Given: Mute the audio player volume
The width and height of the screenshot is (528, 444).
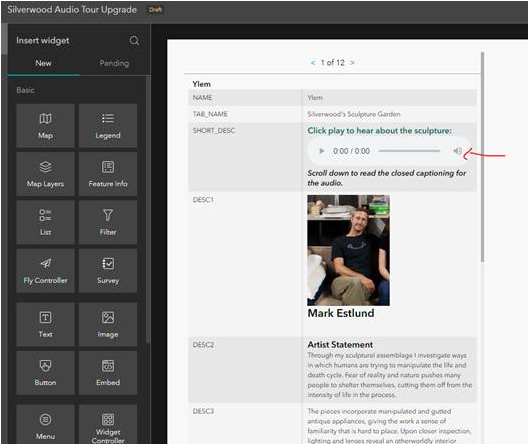Looking at the screenshot, I should [x=457, y=151].
